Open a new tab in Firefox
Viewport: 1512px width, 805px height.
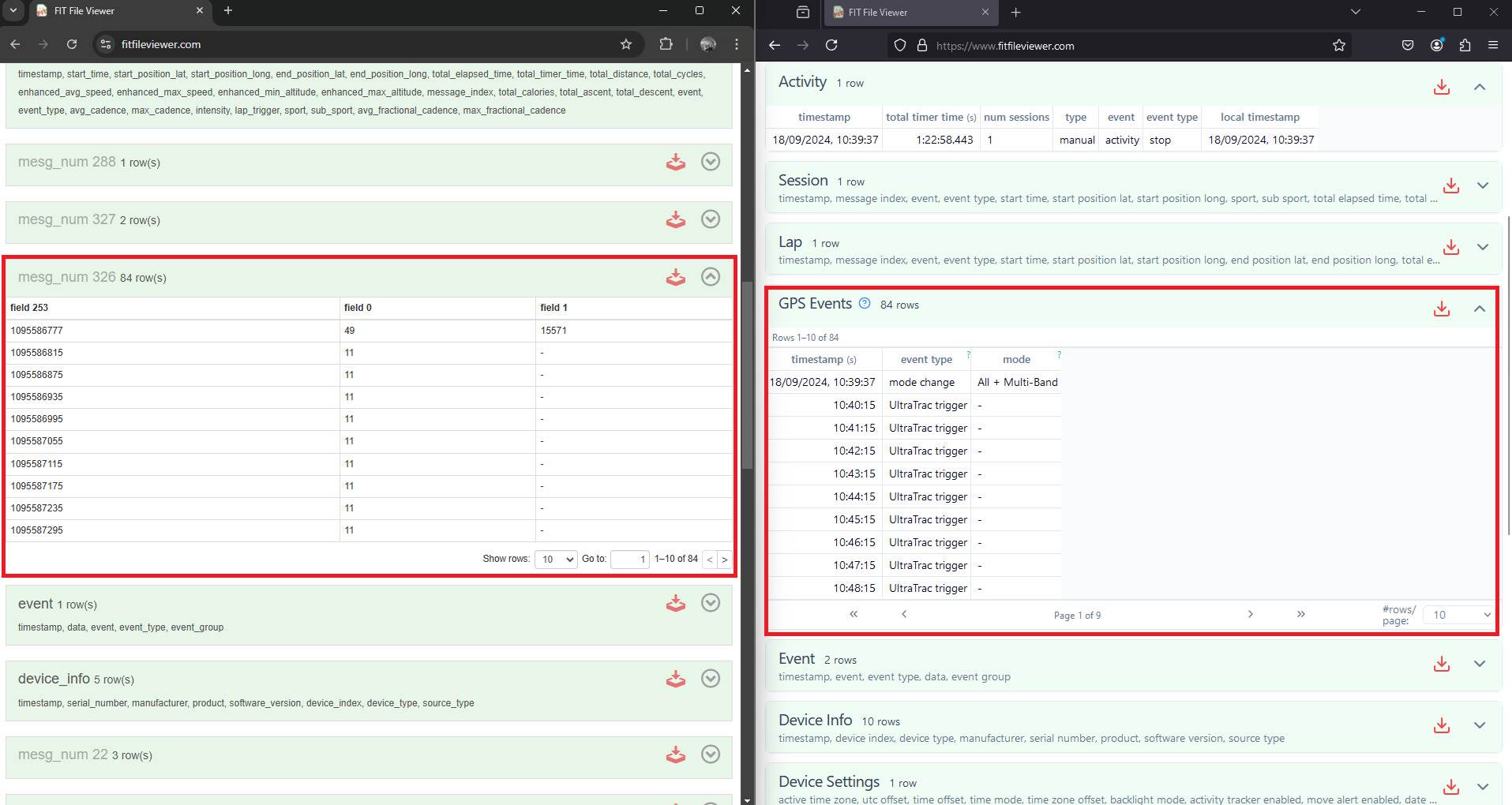pyautogui.click(x=1015, y=13)
